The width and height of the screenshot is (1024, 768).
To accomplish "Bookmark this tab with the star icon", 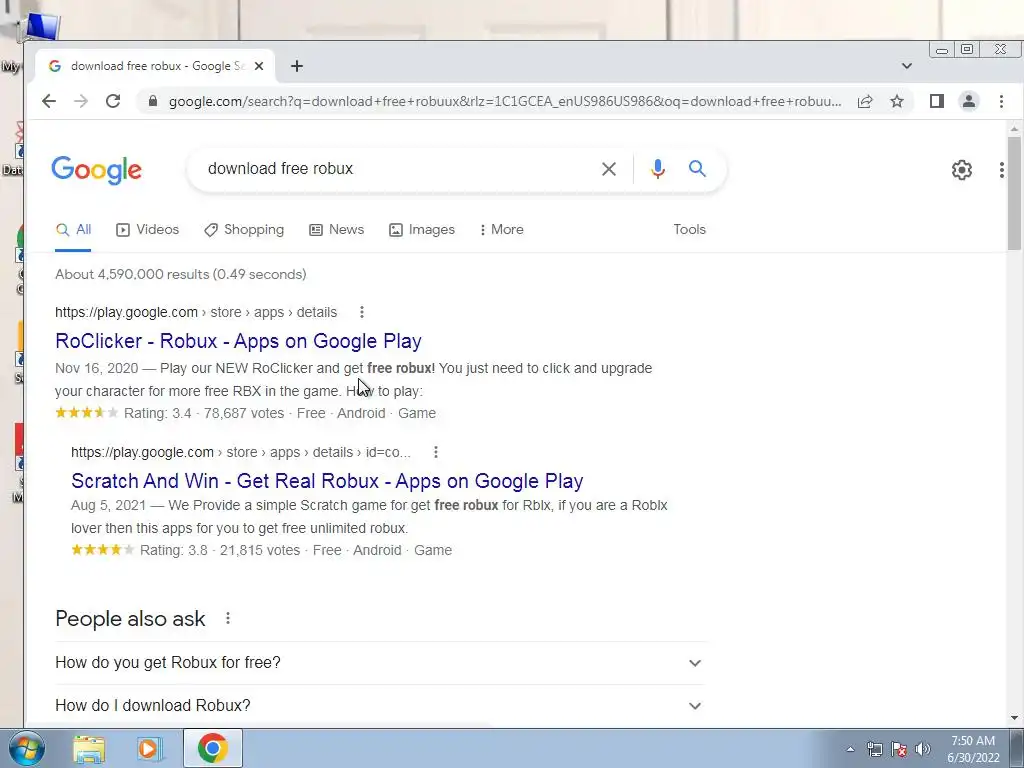I will coord(897,101).
